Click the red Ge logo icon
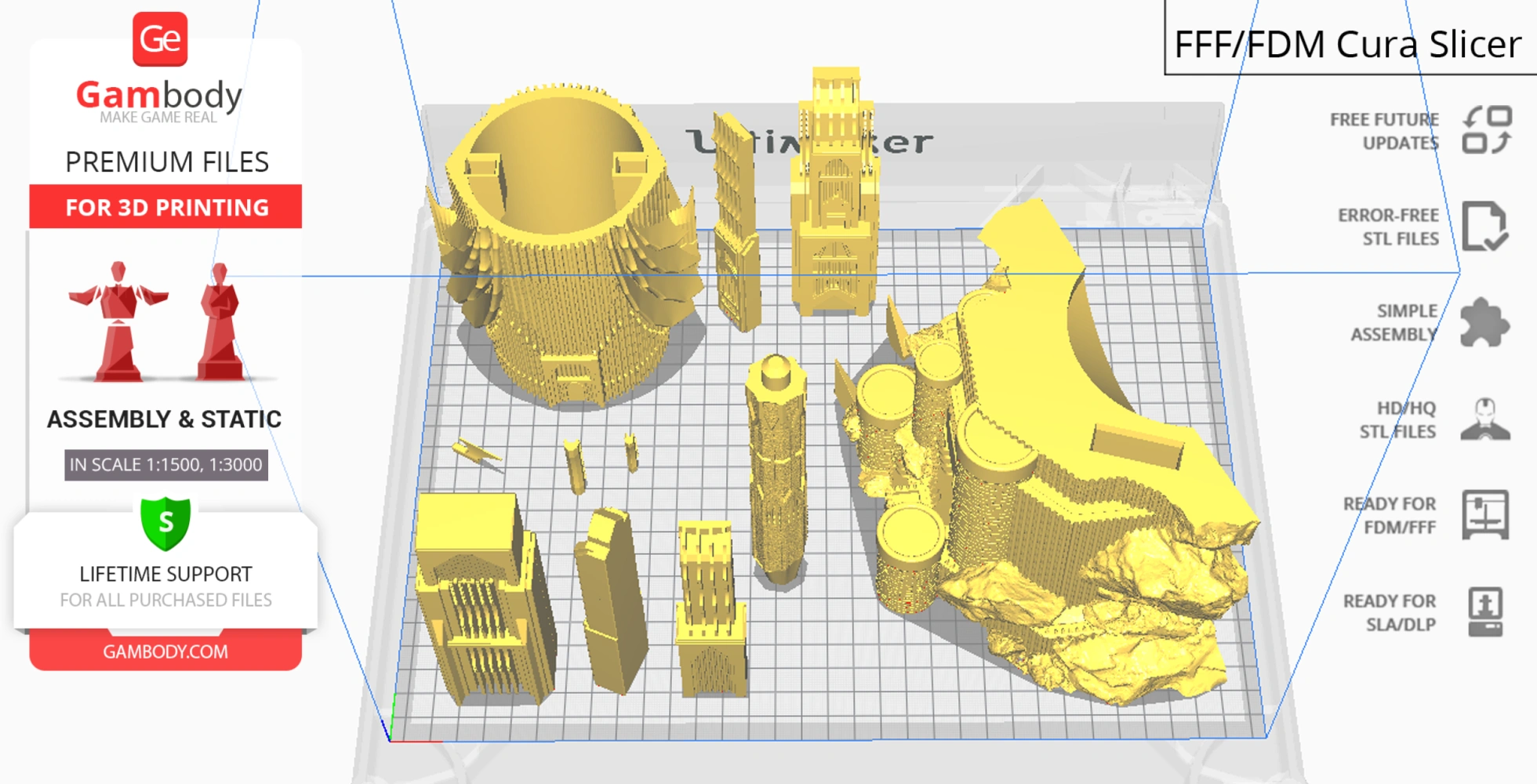This screenshot has height=784, width=1537. (162, 38)
